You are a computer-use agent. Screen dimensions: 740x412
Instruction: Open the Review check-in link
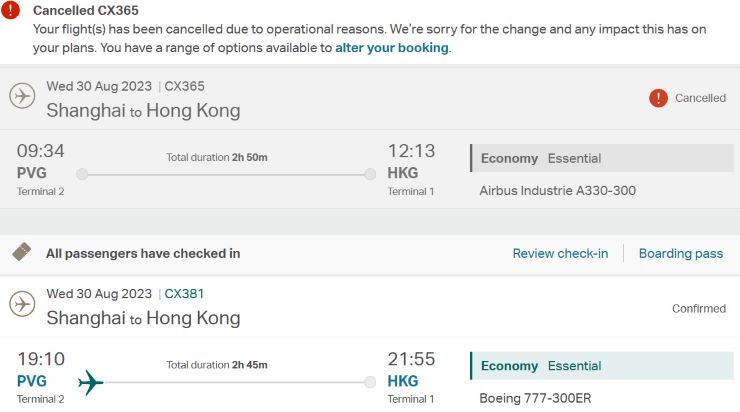[x=560, y=253]
